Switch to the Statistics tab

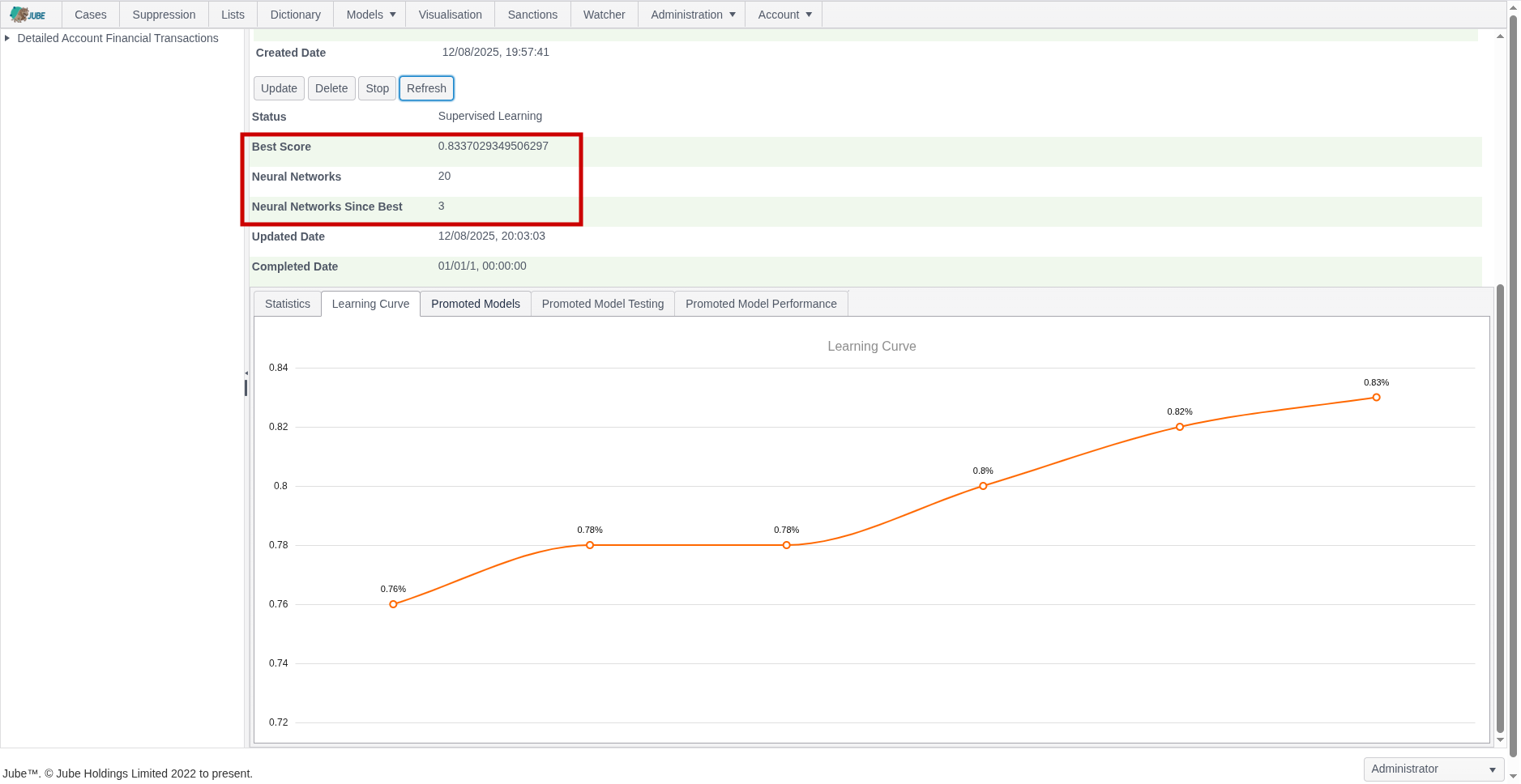(x=288, y=304)
